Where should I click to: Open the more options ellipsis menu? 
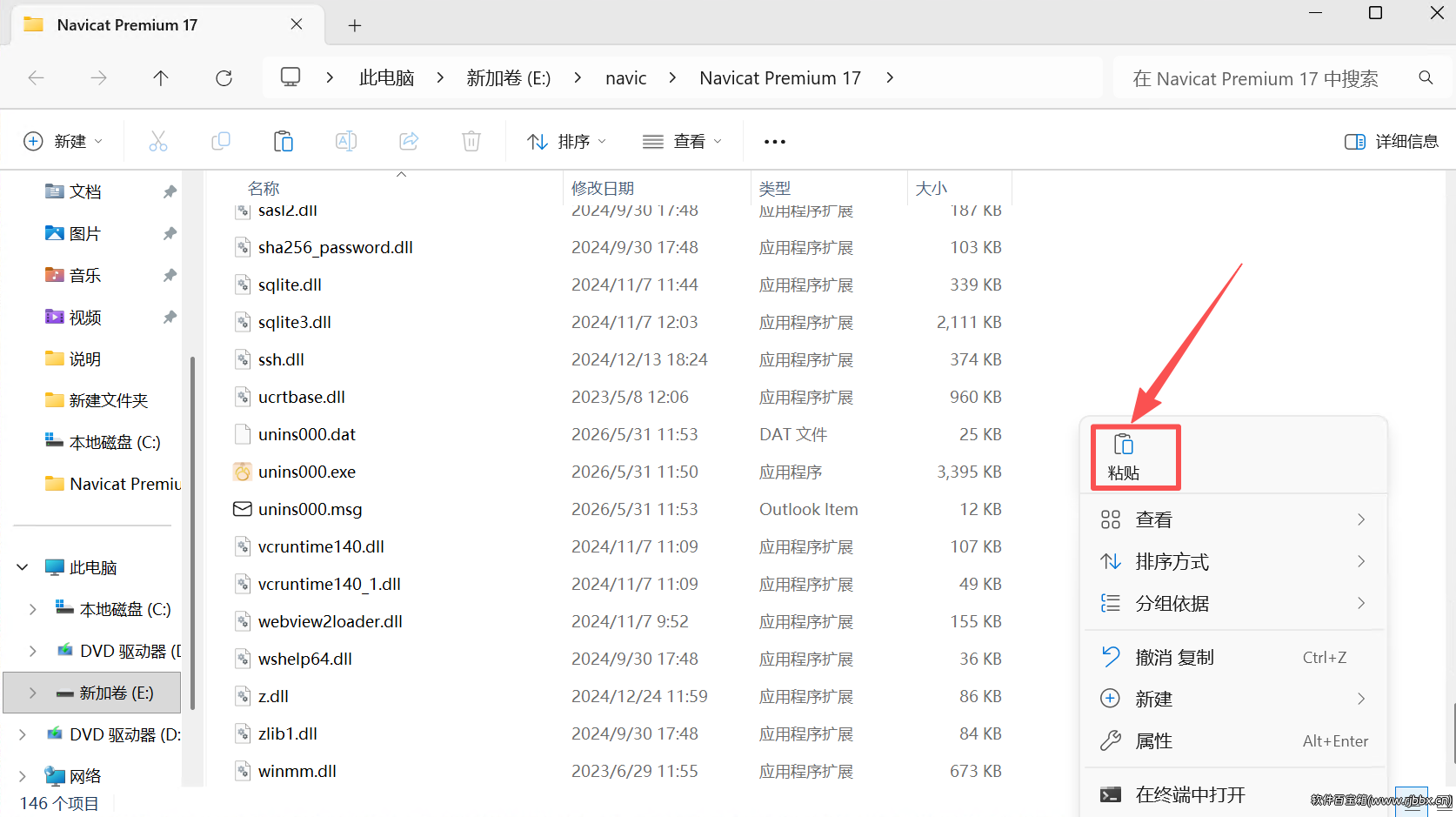(774, 142)
